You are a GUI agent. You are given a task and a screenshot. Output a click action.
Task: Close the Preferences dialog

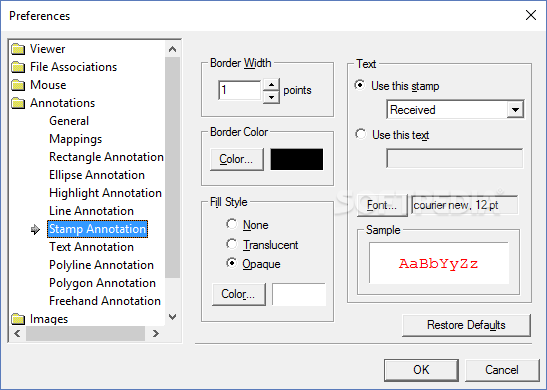pyautogui.click(x=531, y=15)
